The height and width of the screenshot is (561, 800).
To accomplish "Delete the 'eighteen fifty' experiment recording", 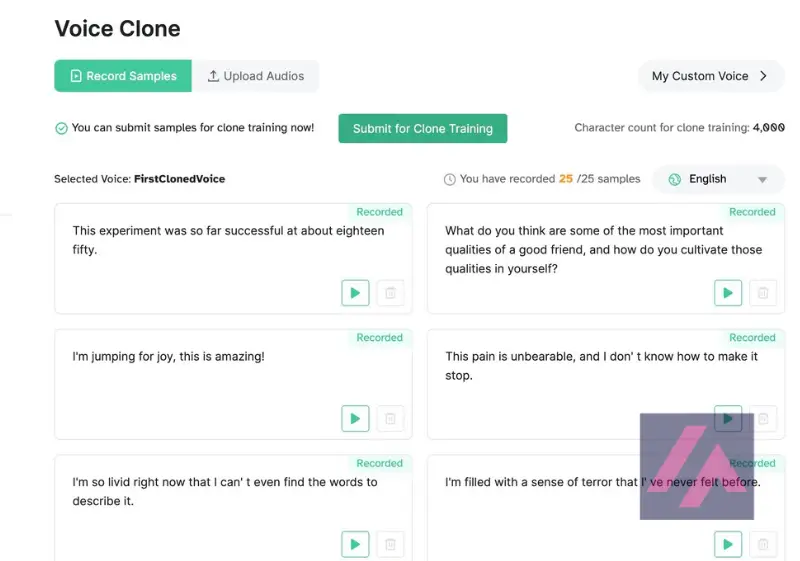I will pyautogui.click(x=390, y=293).
